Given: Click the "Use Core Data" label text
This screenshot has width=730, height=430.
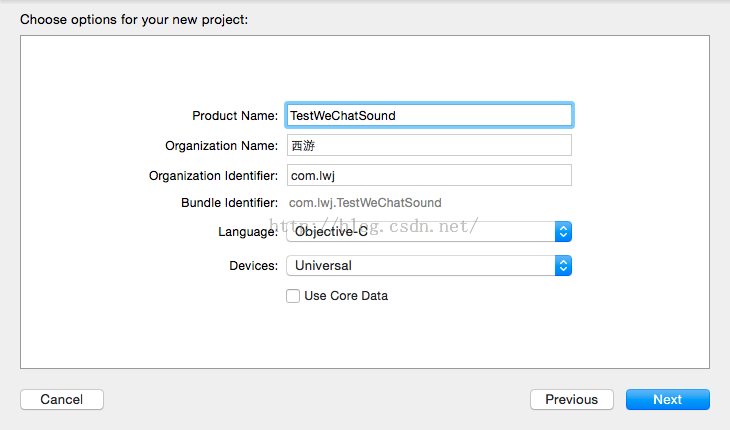Looking at the screenshot, I should pyautogui.click(x=346, y=296).
